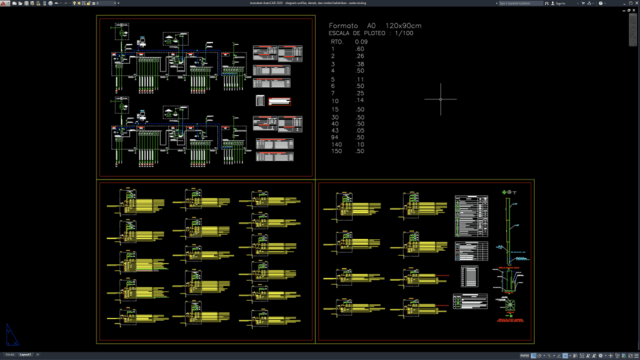
Task: Click the Save icon in Quick Access toolbar
Action: coord(26,3)
